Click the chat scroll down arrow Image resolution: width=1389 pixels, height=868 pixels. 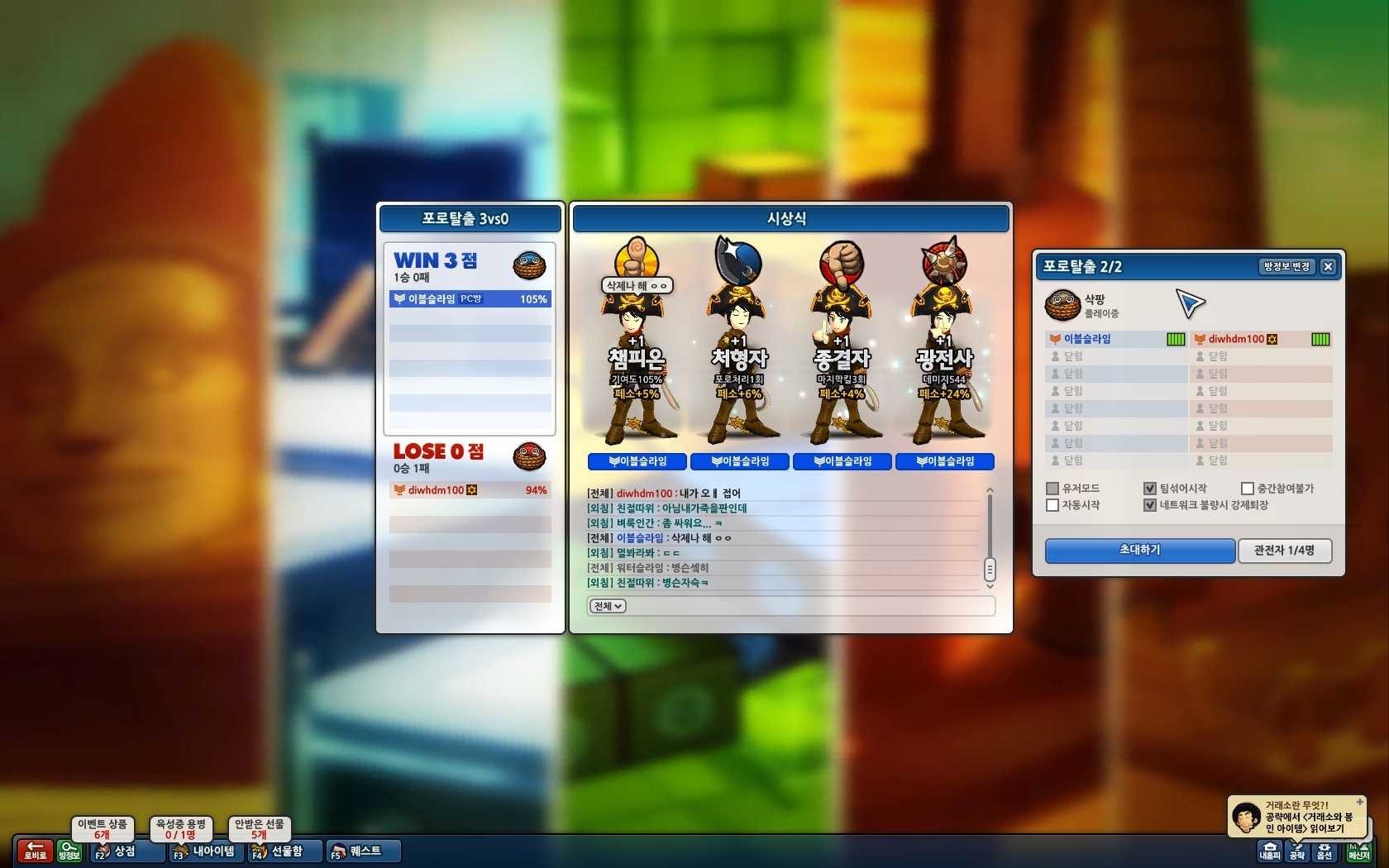pyautogui.click(x=990, y=586)
